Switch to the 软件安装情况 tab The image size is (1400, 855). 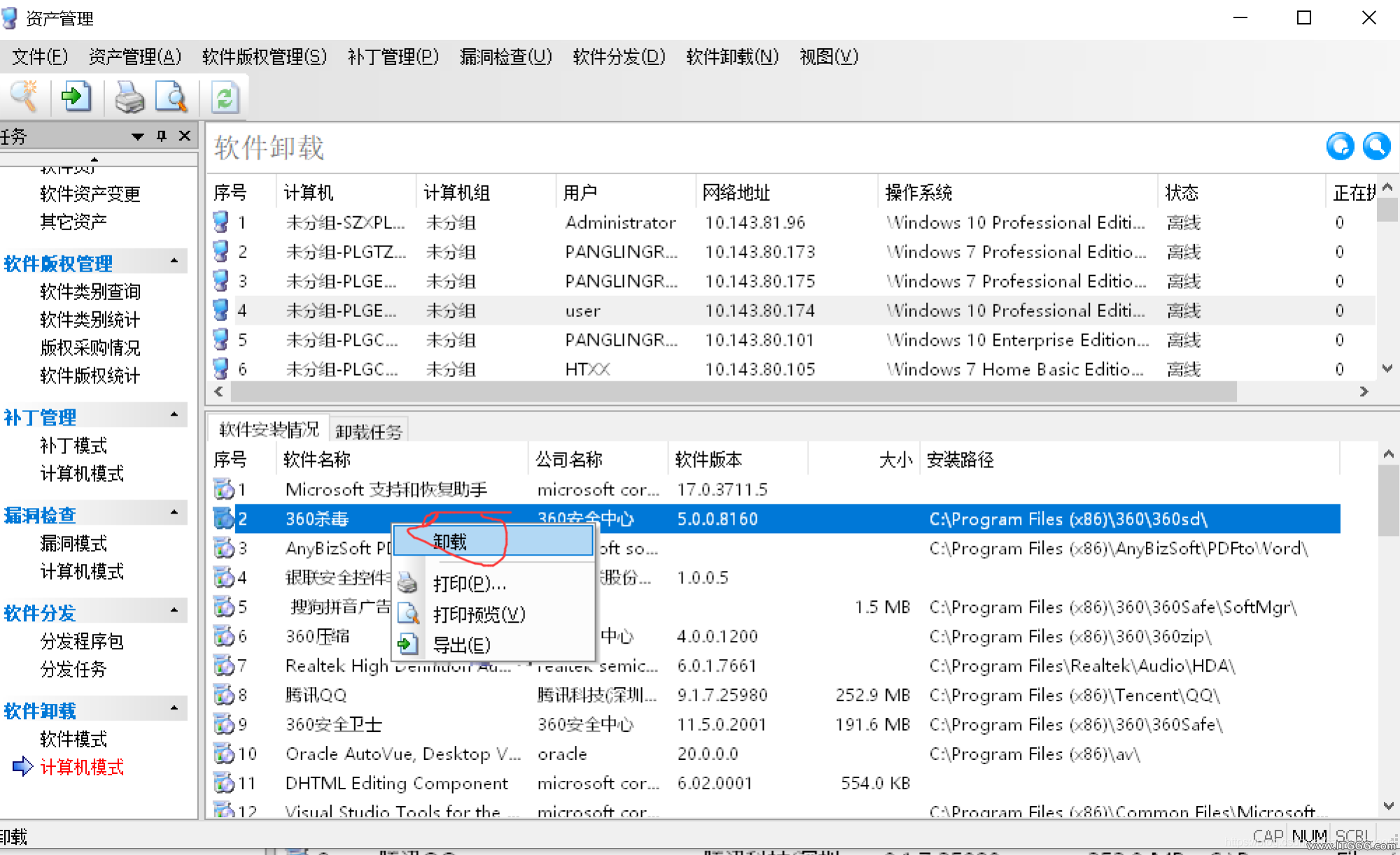[269, 430]
